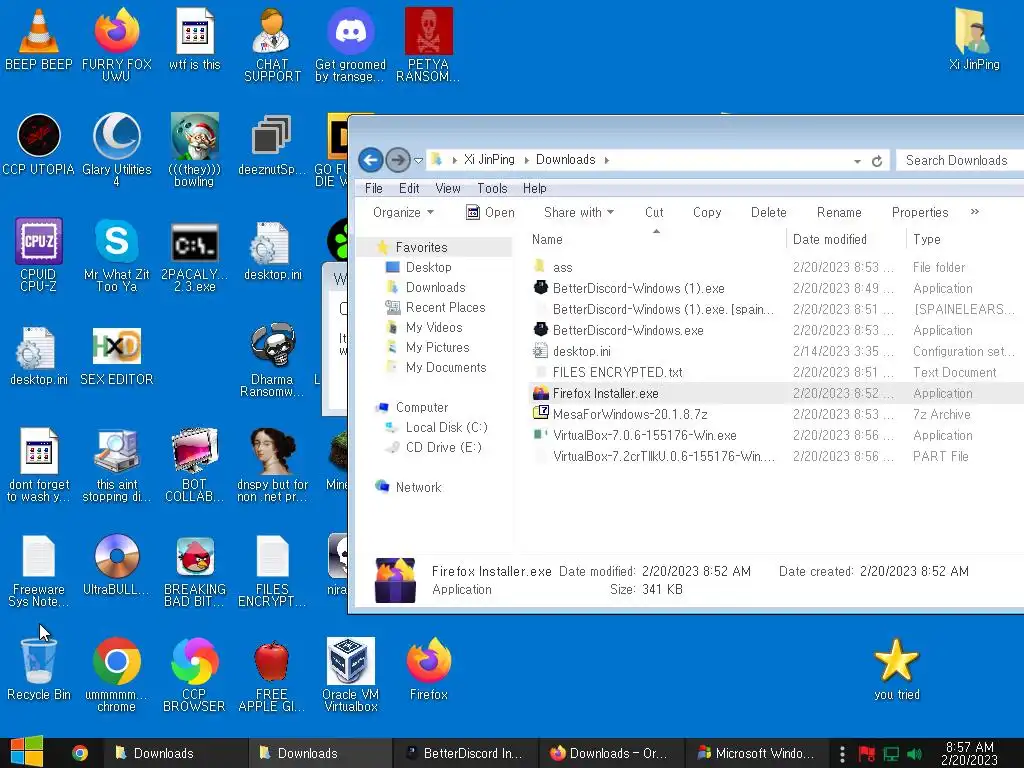Viewport: 1024px width, 768px height.
Task: Click the volume speaker tray icon
Action: 915,754
